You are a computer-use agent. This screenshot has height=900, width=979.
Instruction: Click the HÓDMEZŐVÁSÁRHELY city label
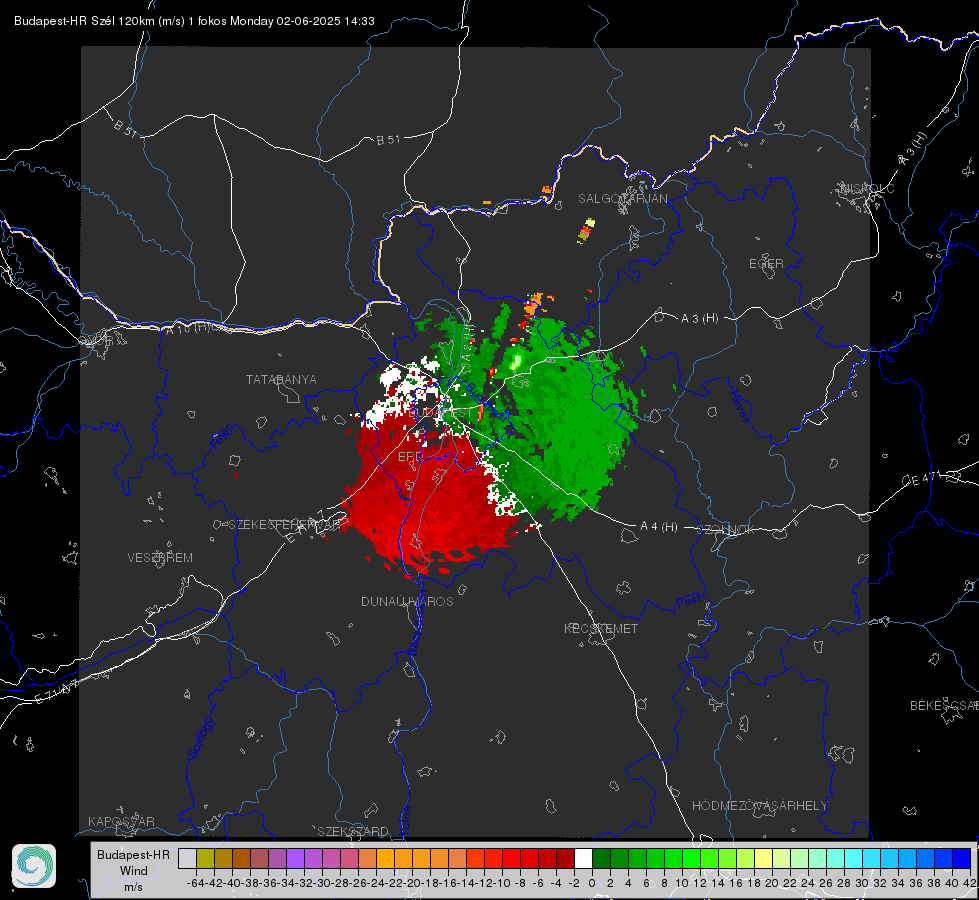(x=759, y=806)
